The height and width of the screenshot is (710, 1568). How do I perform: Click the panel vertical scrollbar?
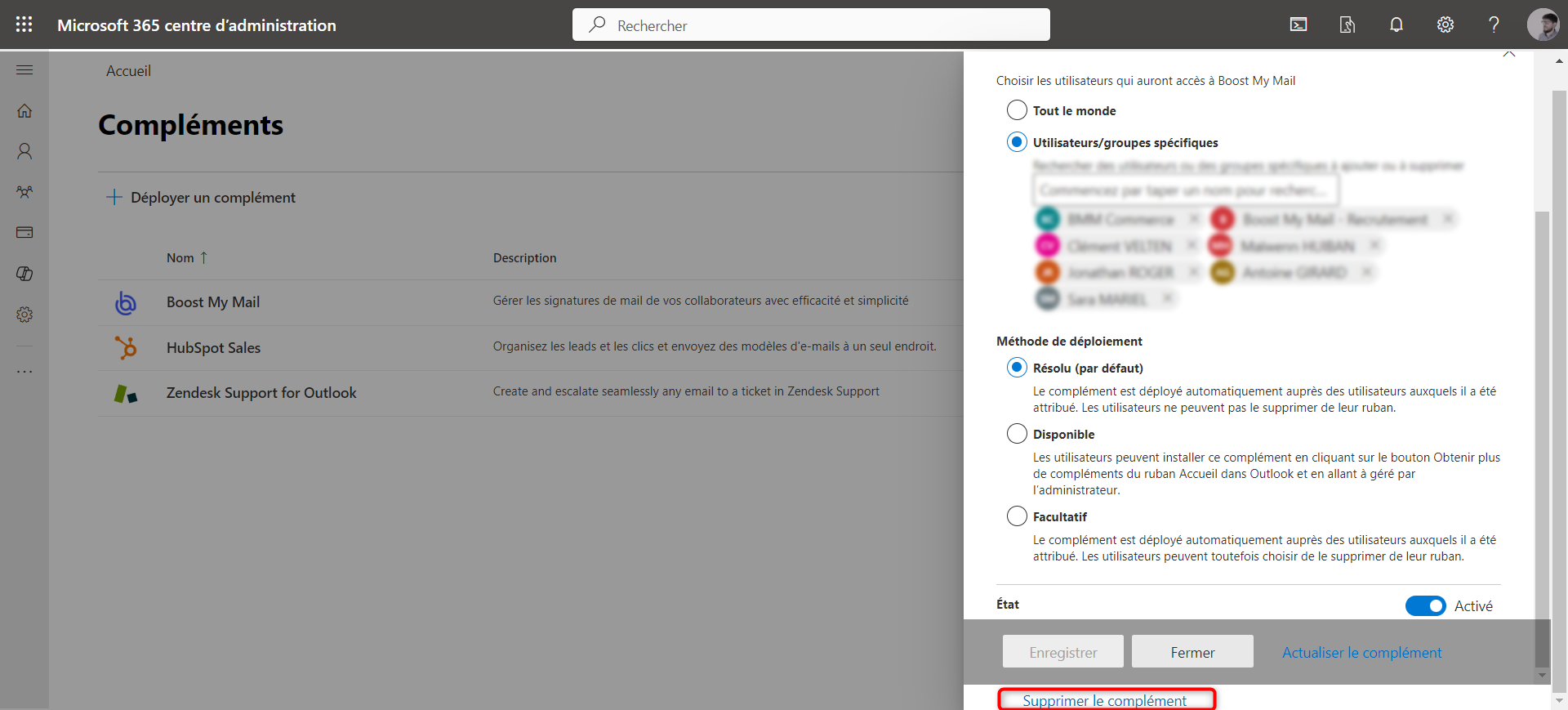click(x=1542, y=440)
